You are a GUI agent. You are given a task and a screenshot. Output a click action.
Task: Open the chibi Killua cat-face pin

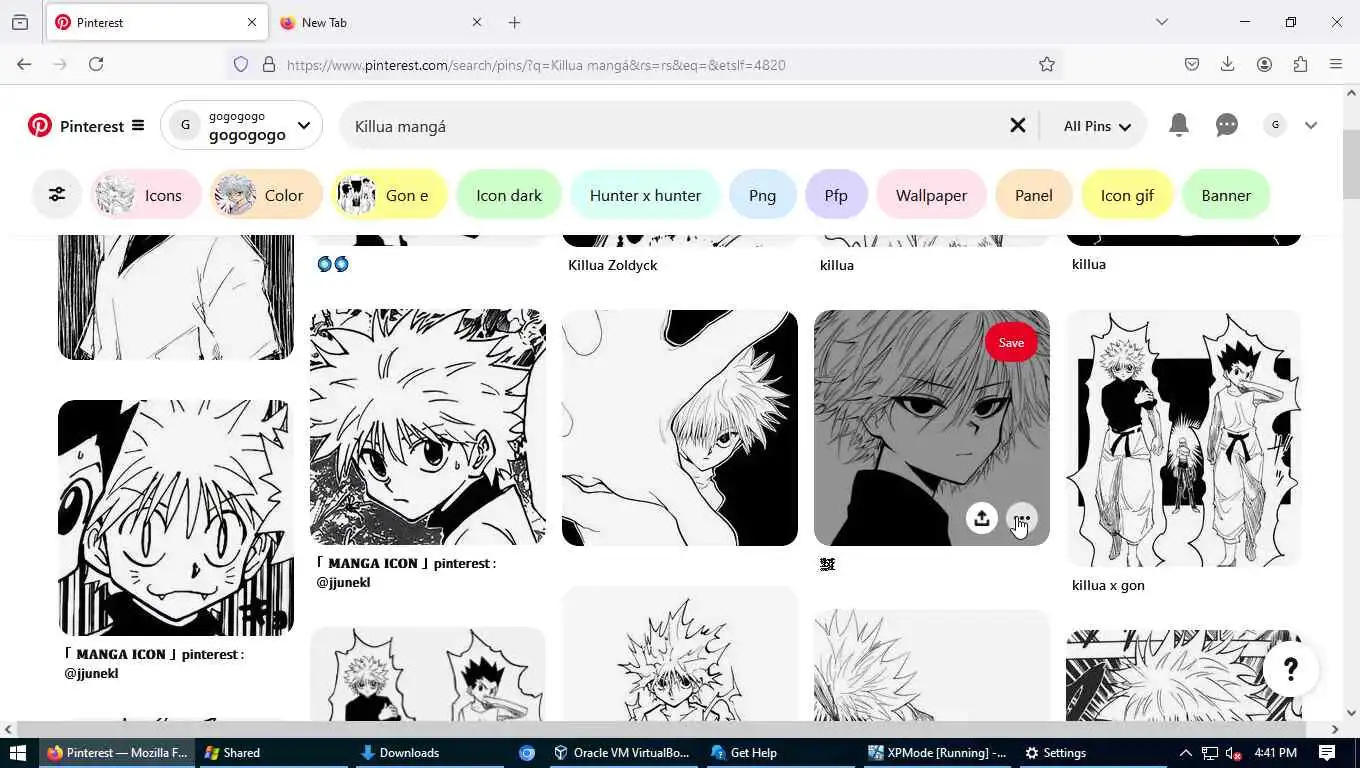point(176,518)
